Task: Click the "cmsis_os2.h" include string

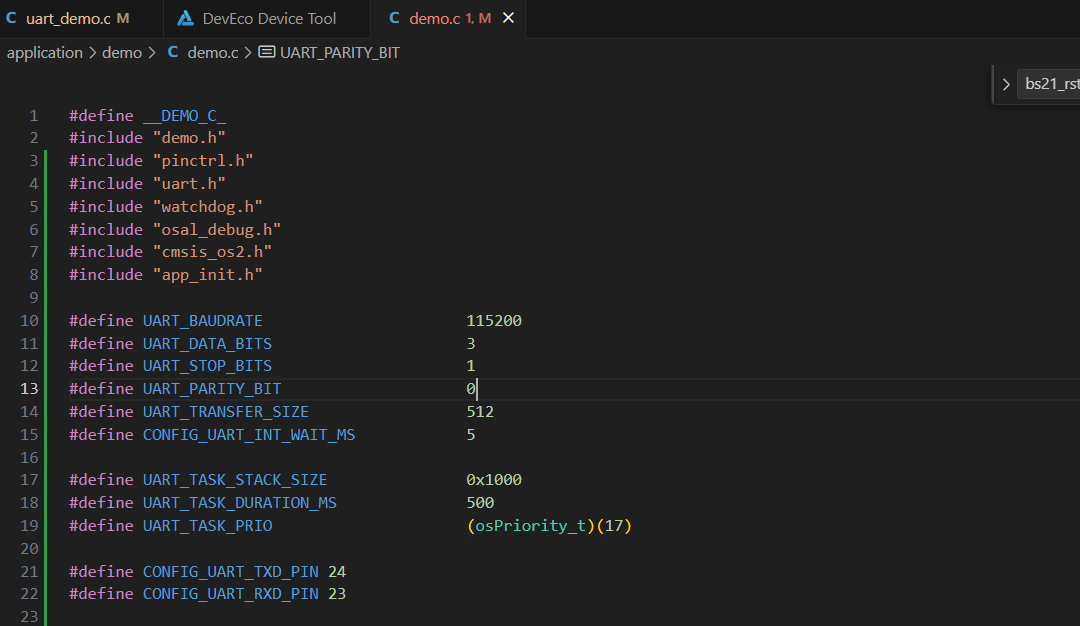Action: coord(211,251)
